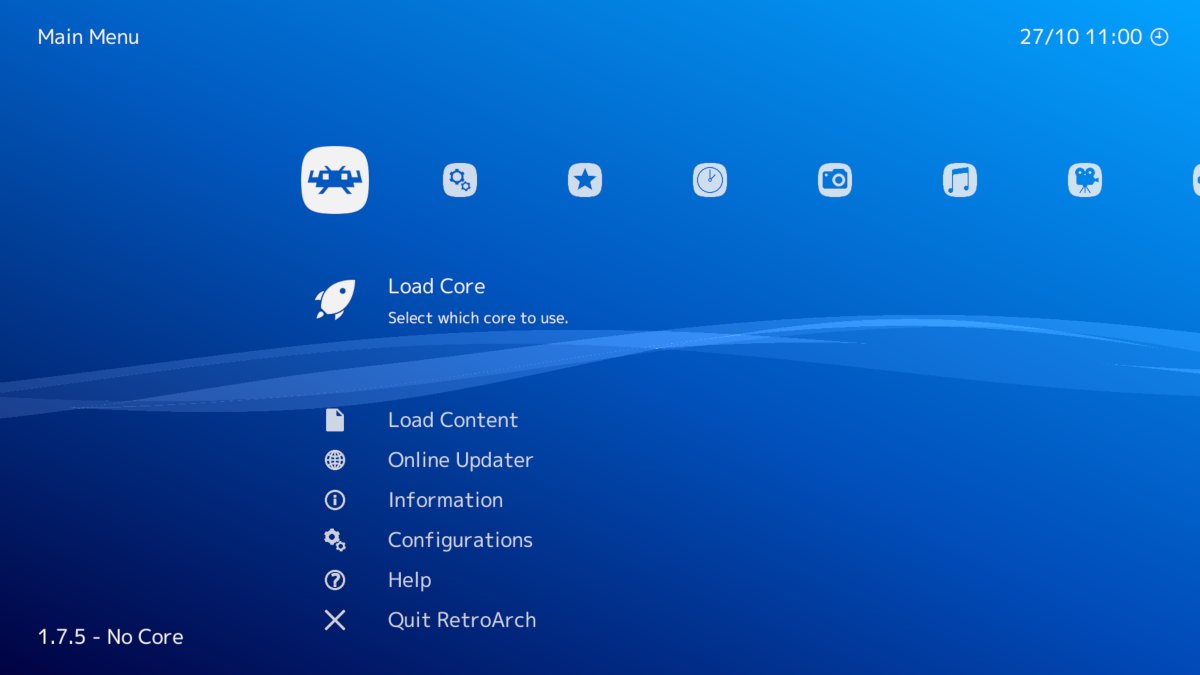Click the circled i Information icon
This screenshot has height=675, width=1200.
coord(335,500)
